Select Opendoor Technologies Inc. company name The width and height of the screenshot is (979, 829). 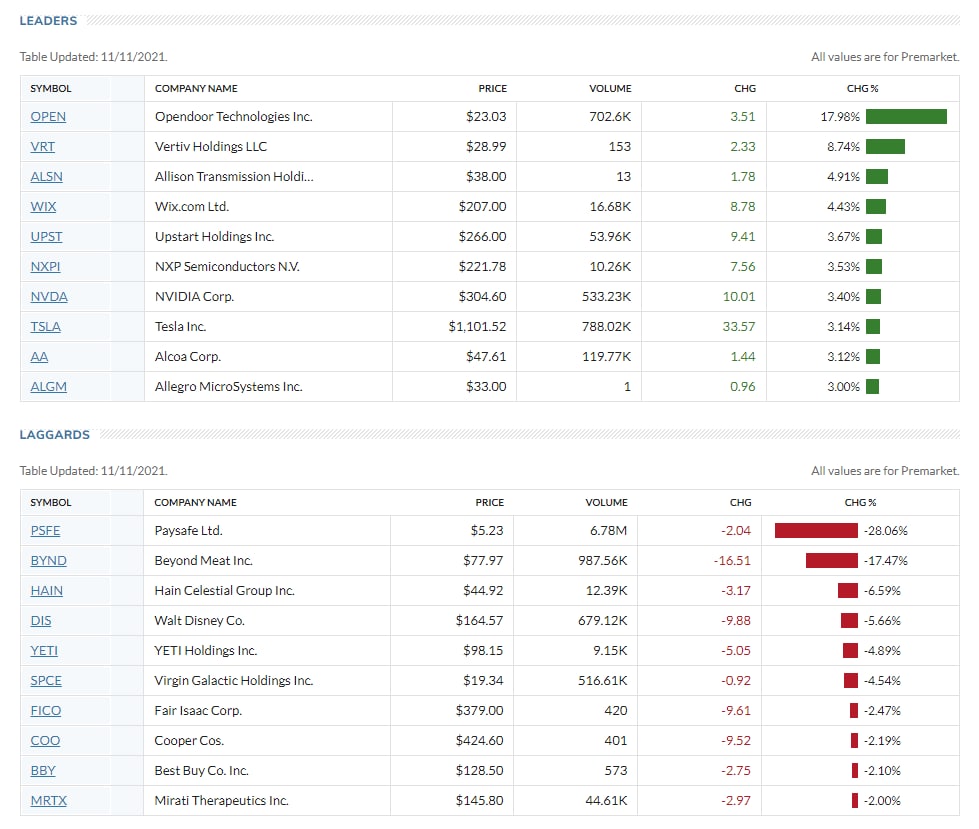pyautogui.click(x=234, y=117)
